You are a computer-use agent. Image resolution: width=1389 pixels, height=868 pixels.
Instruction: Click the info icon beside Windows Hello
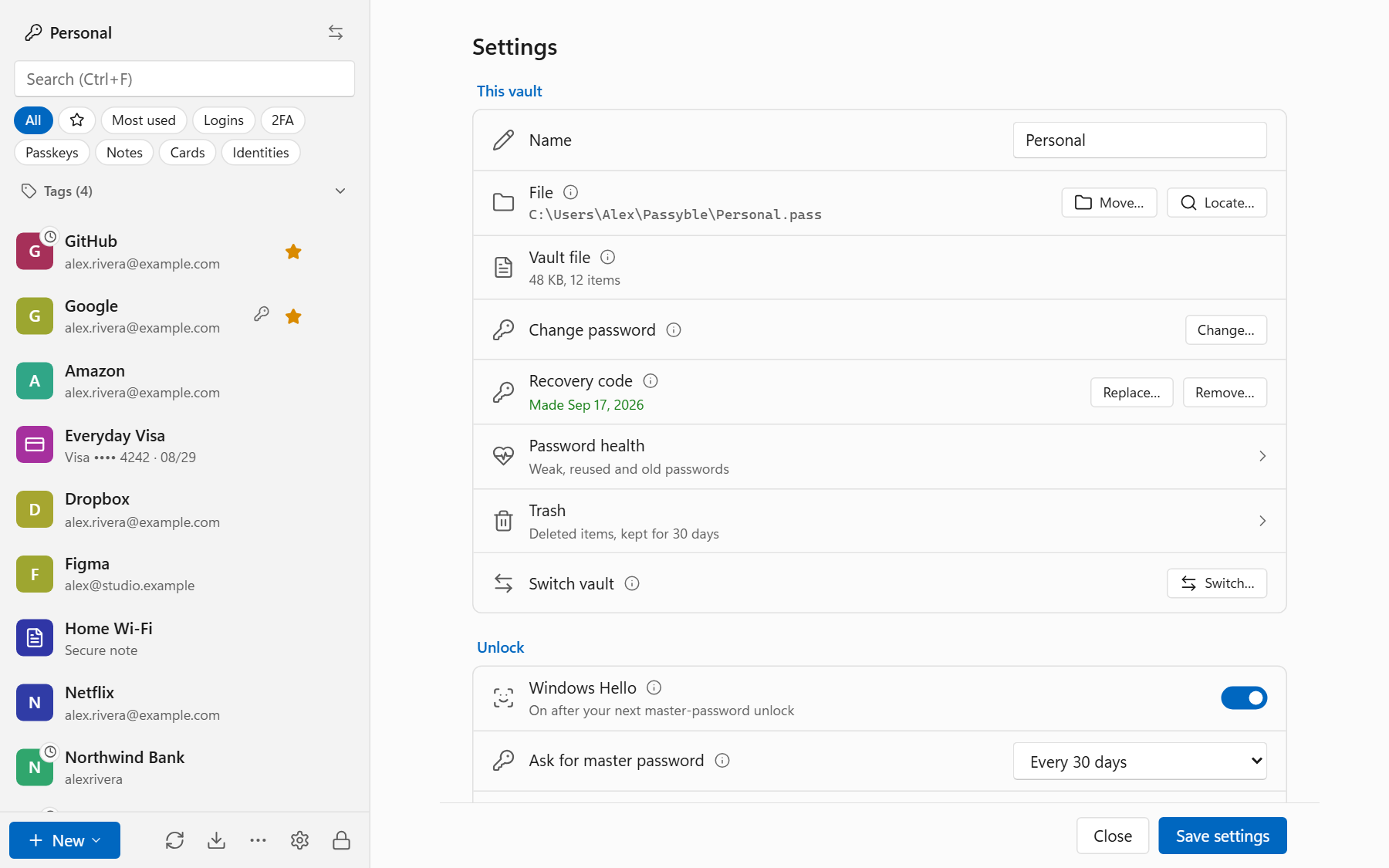click(654, 687)
